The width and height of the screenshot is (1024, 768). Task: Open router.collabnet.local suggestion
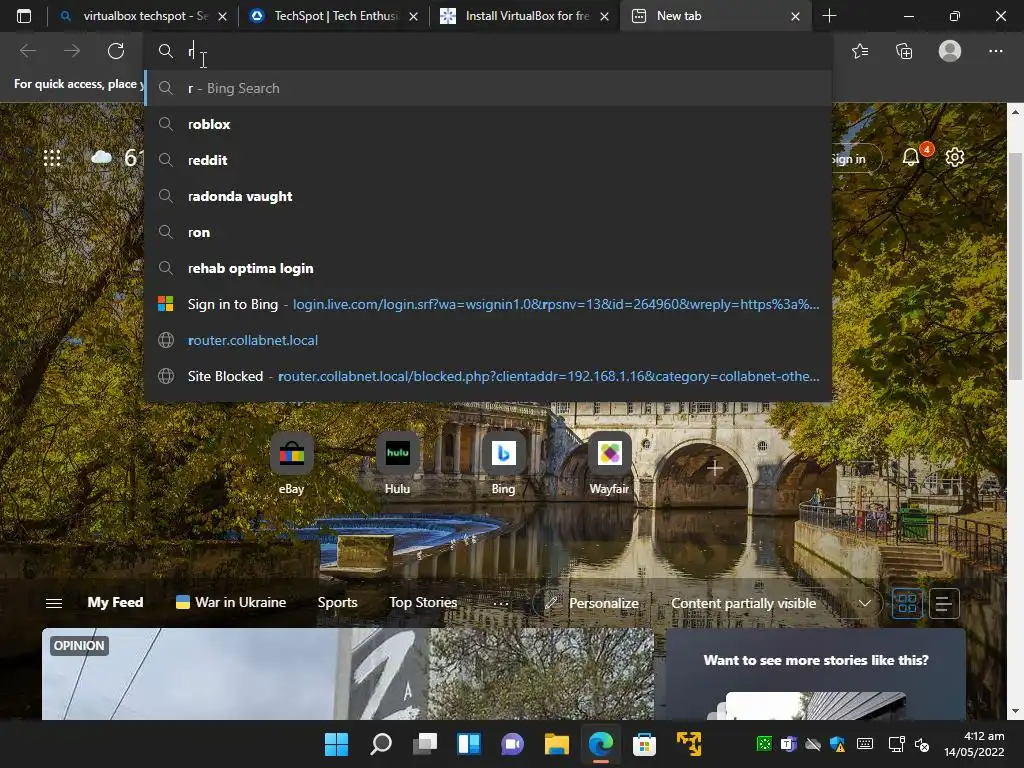(487, 340)
